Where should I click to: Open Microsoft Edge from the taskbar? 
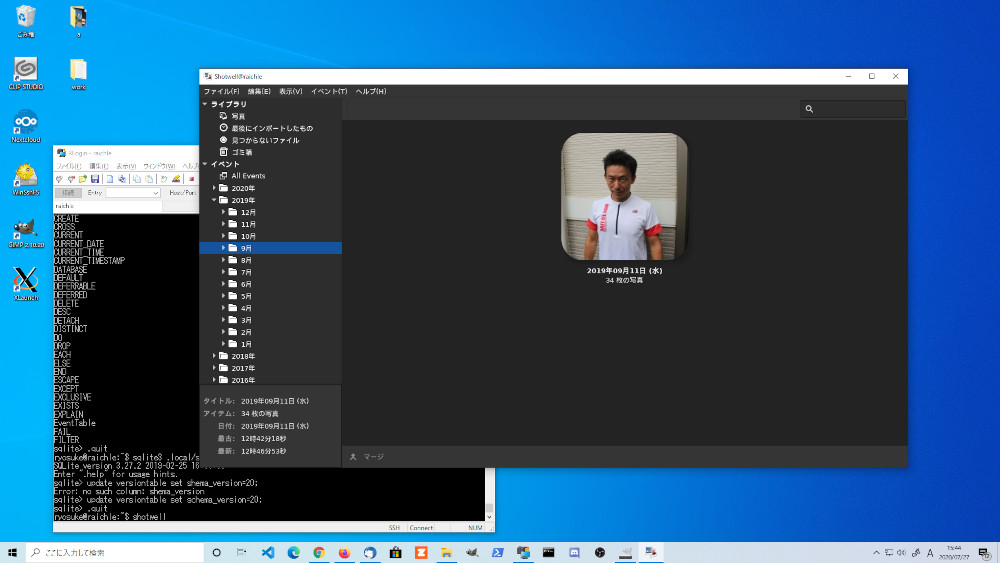point(293,553)
